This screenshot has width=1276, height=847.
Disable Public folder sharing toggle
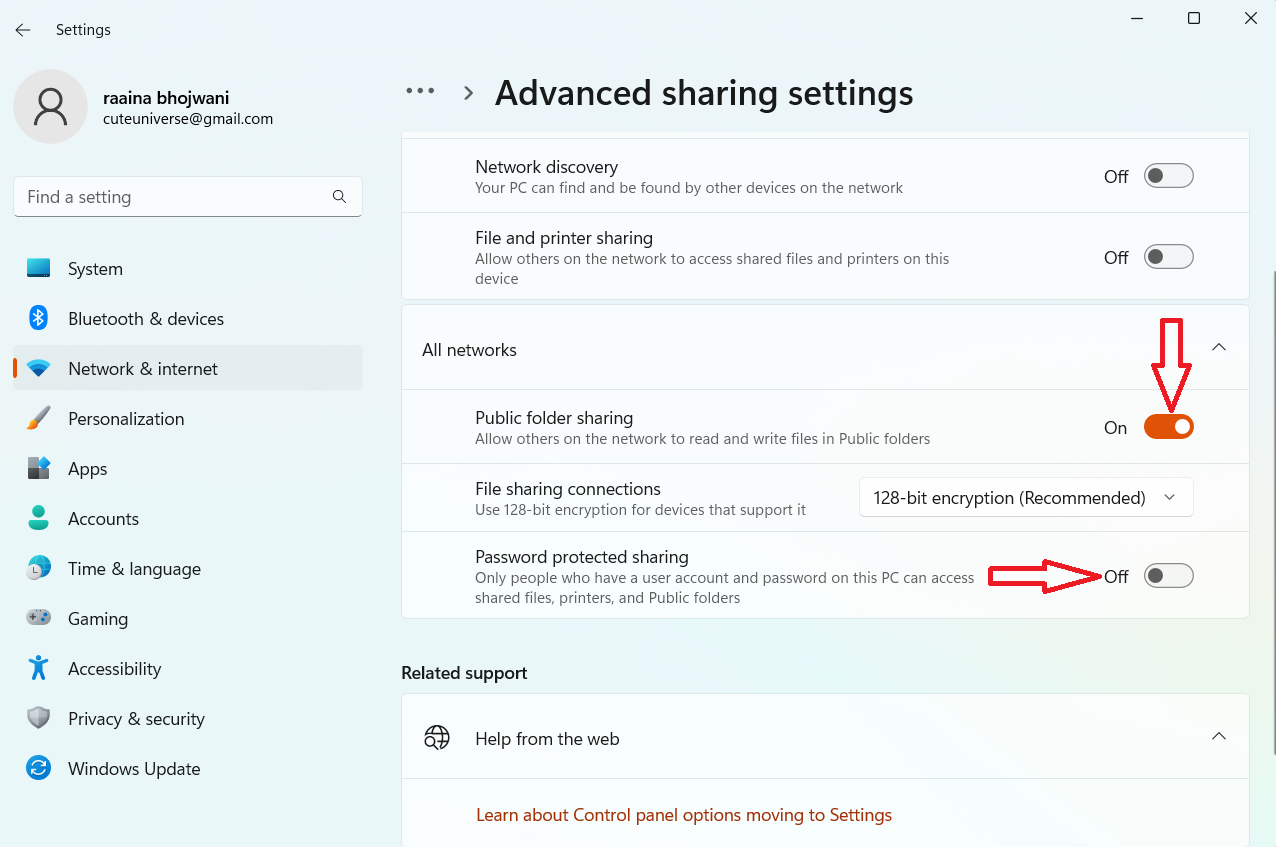coord(1168,427)
